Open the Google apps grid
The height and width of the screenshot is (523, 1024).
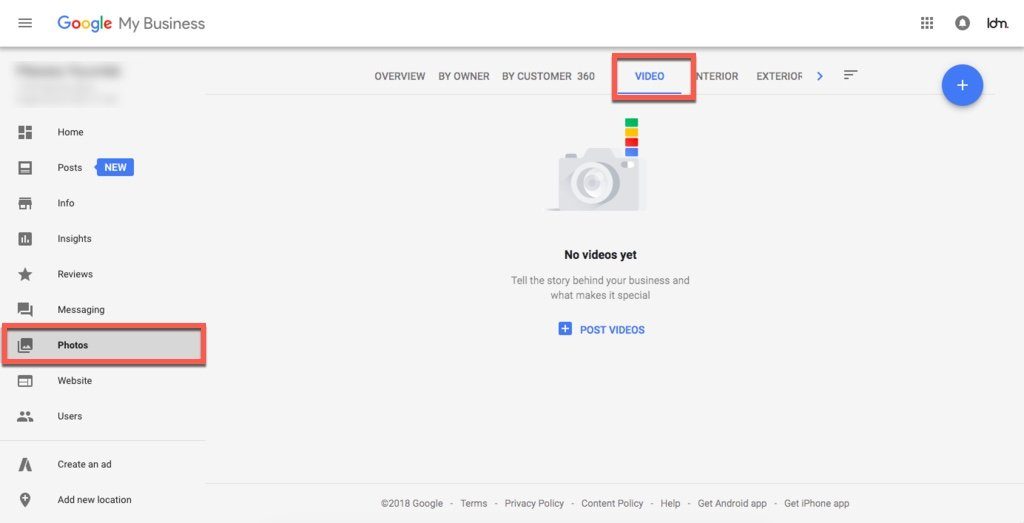point(927,24)
